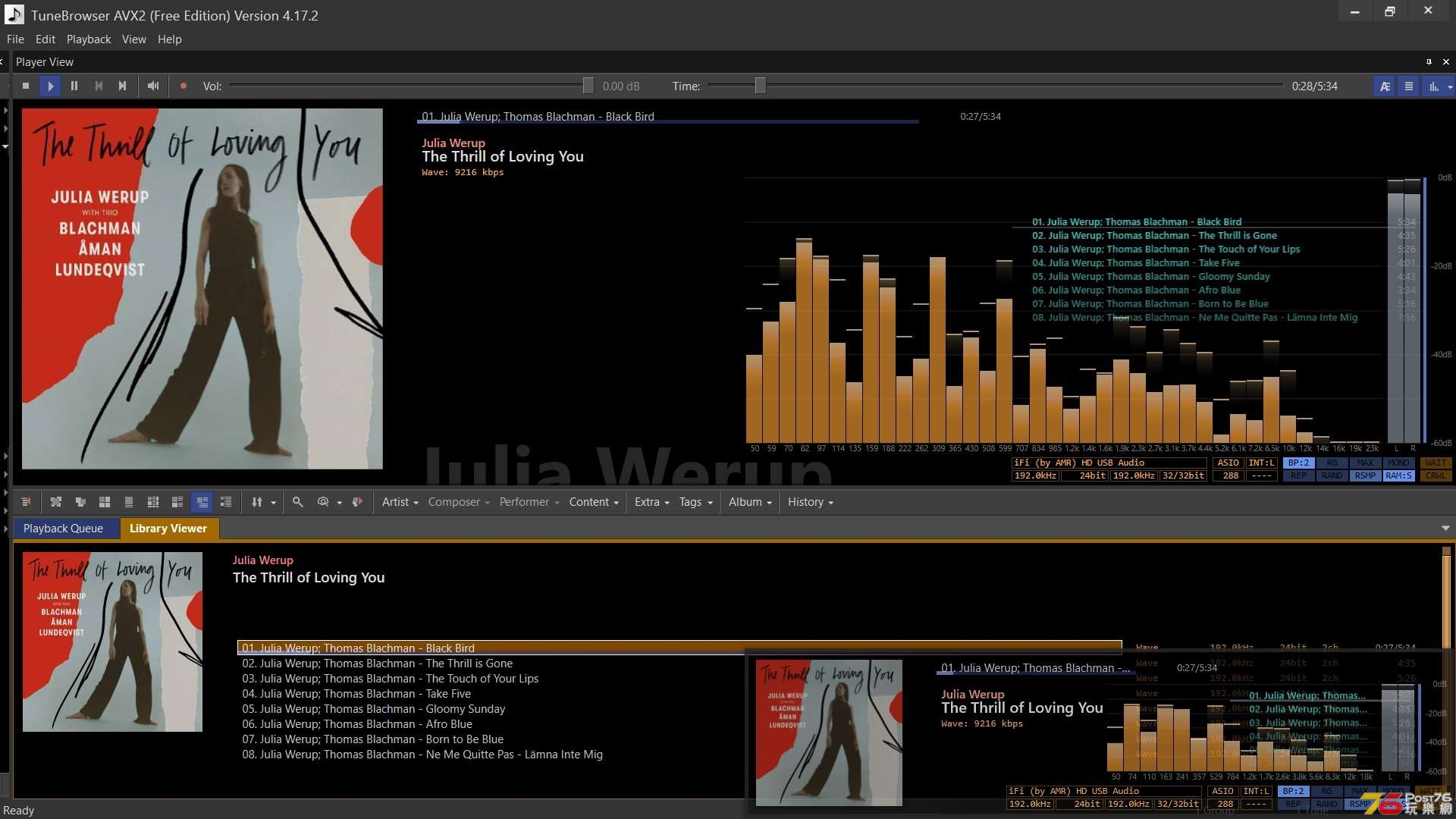Image resolution: width=1456 pixels, height=819 pixels.
Task: Select Take Five in Library Viewer list
Action: pos(356,694)
